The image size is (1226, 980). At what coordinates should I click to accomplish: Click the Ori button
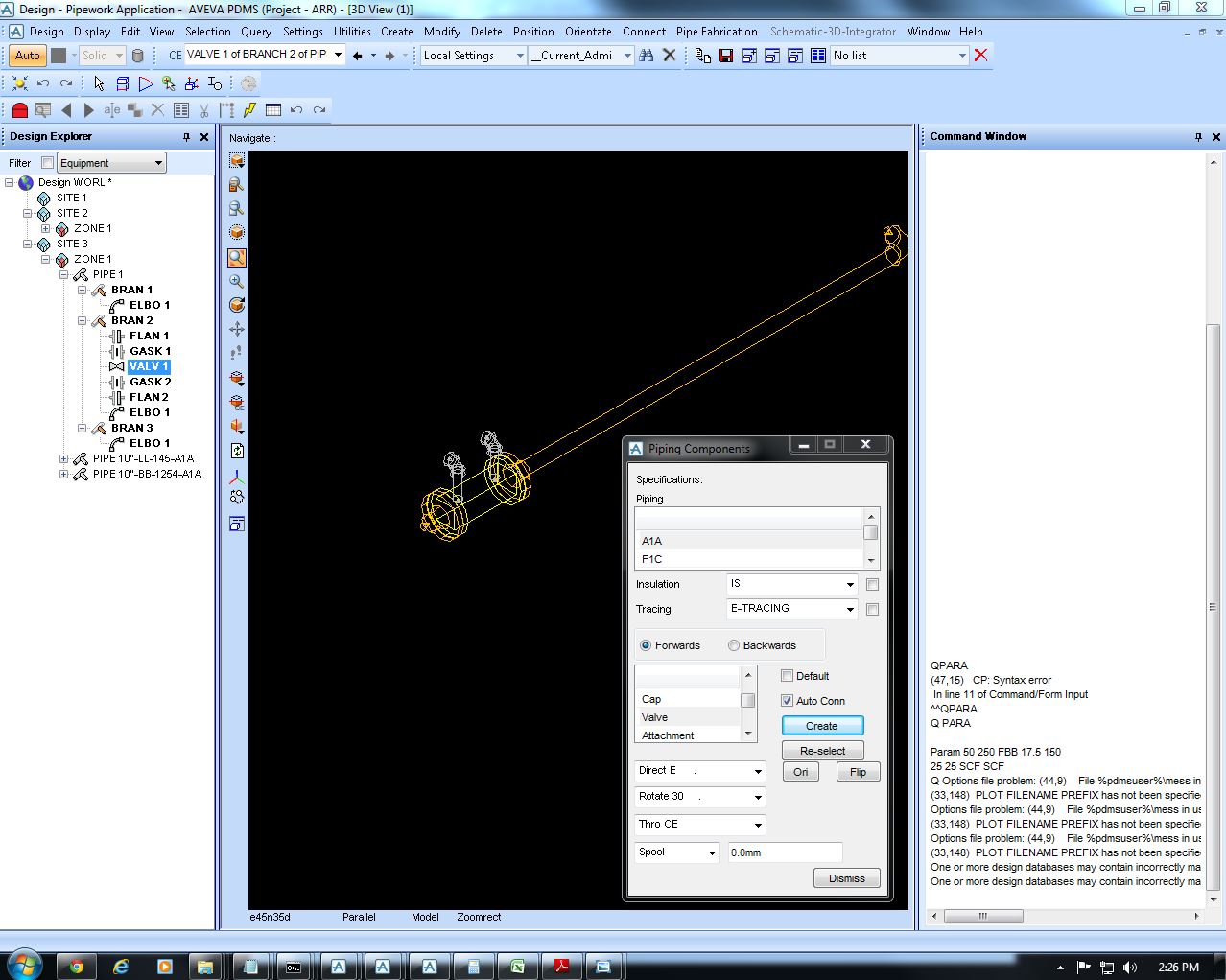[801, 772]
